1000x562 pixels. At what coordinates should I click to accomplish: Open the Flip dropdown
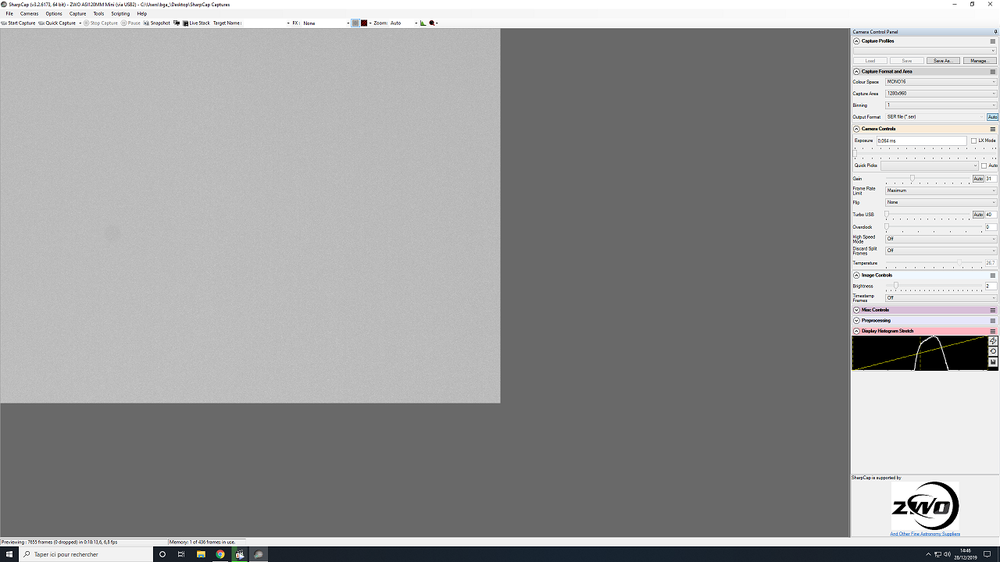coord(941,203)
